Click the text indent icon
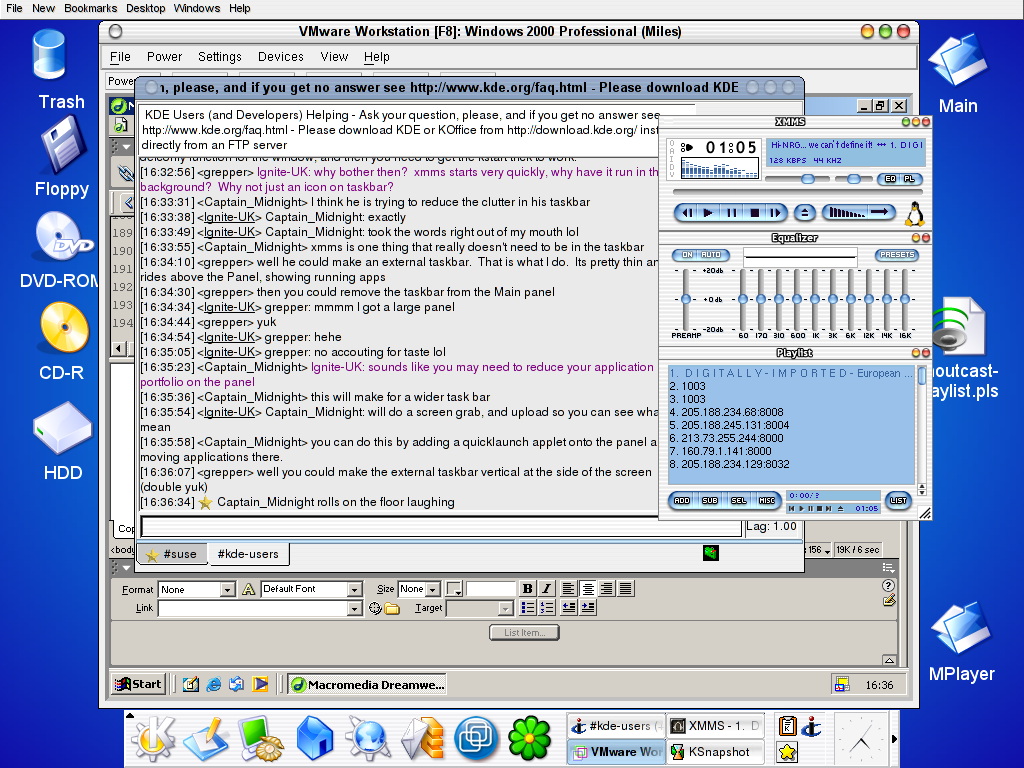This screenshot has width=1024, height=768. [x=588, y=607]
